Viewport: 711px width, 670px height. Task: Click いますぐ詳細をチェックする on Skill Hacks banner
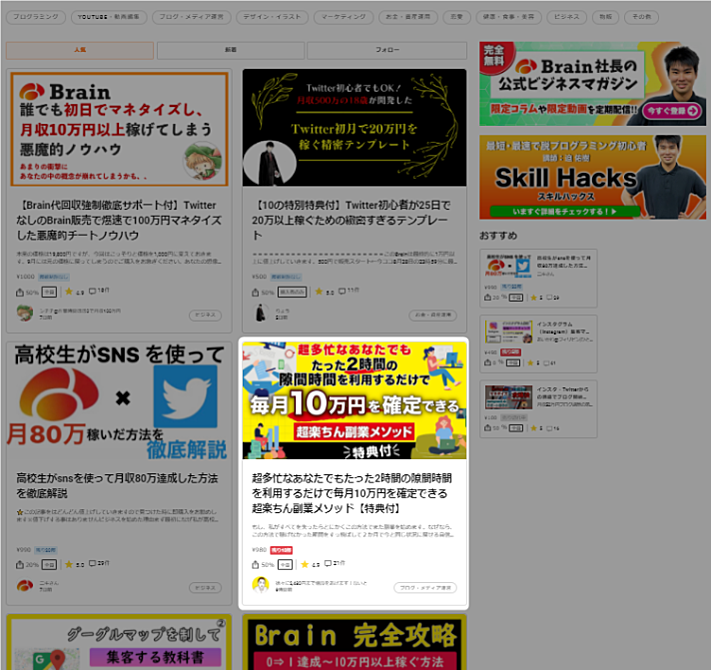(565, 211)
